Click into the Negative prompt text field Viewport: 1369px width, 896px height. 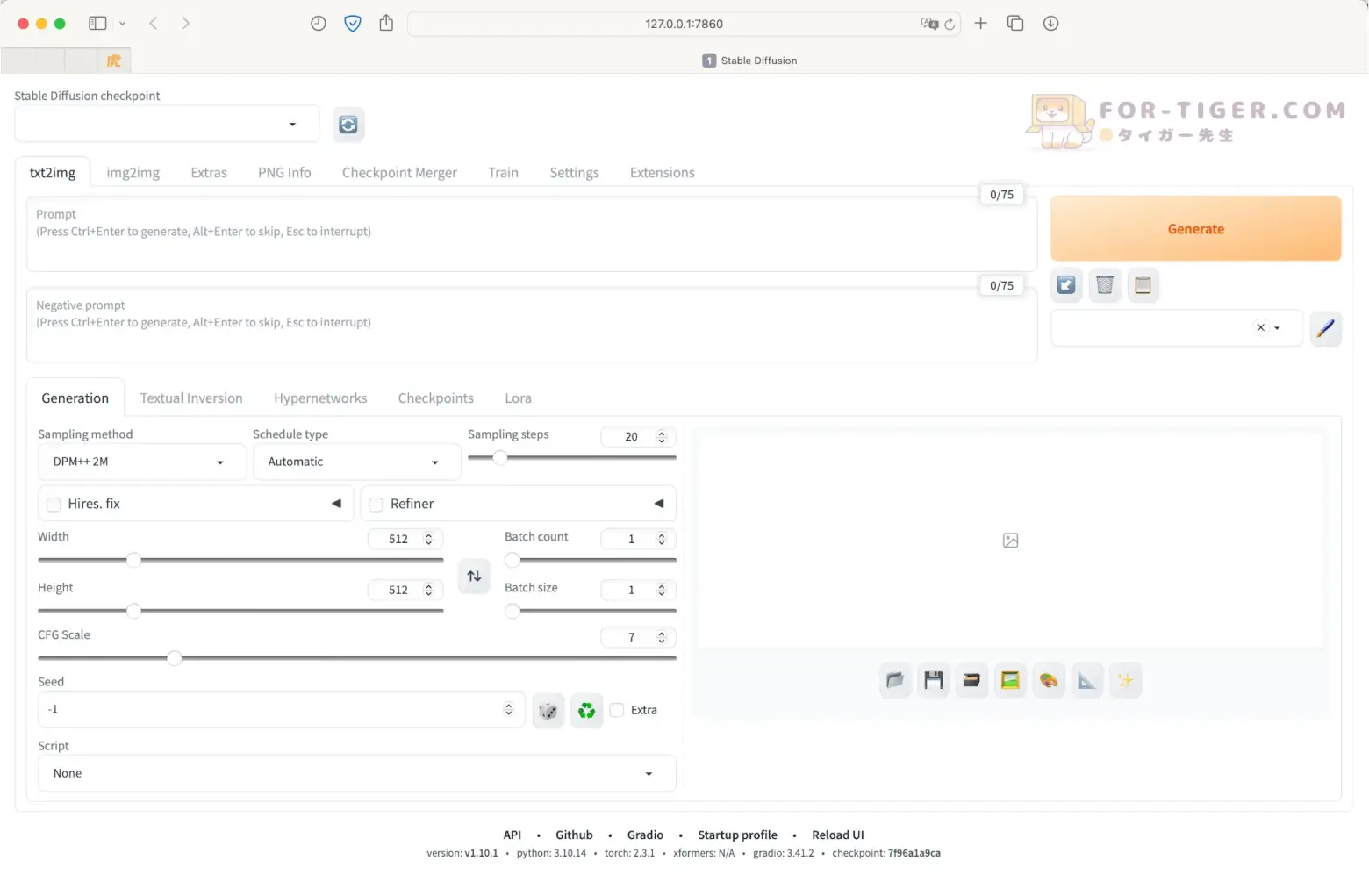pos(531,333)
